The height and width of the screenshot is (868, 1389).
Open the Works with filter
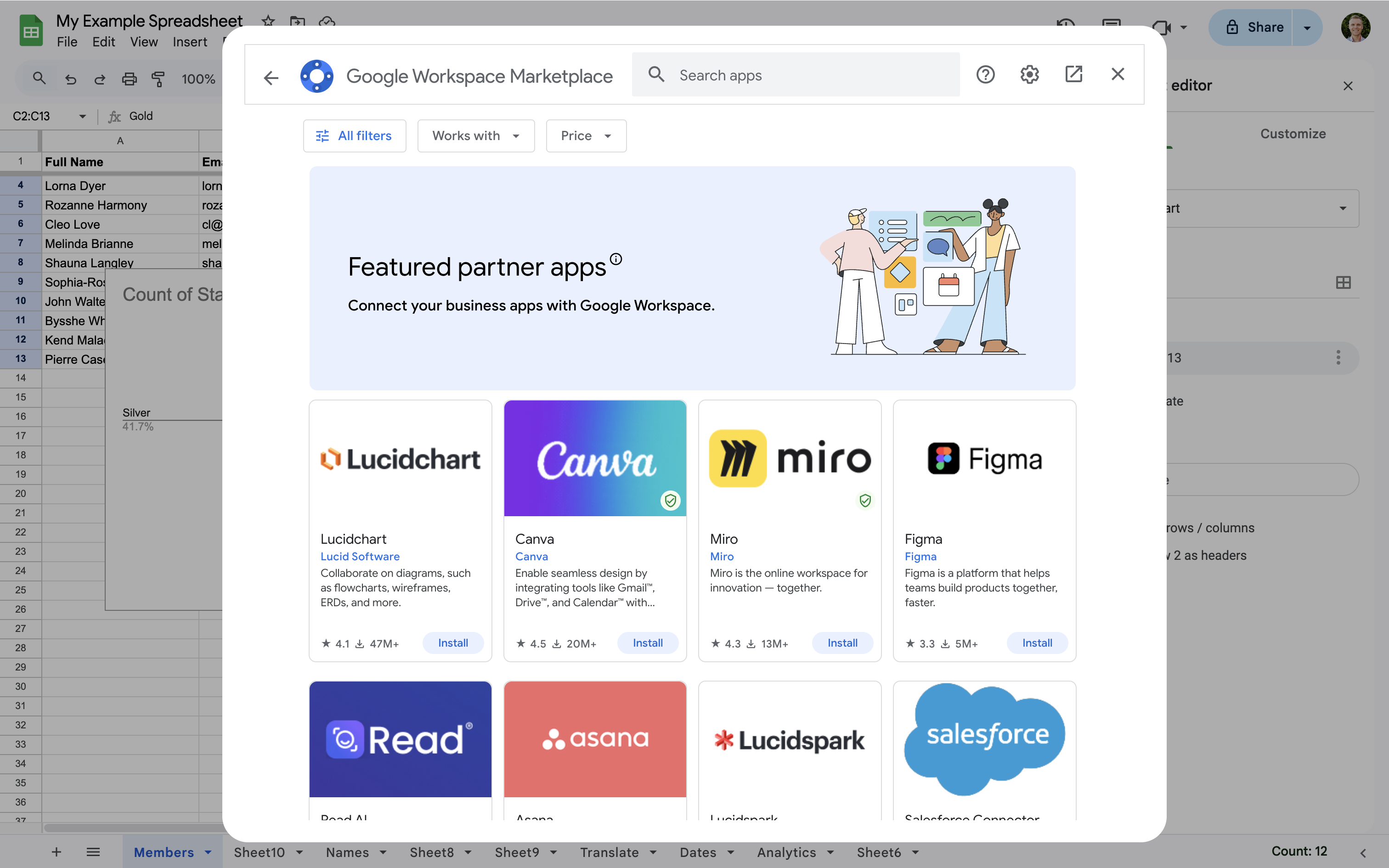tap(475, 135)
